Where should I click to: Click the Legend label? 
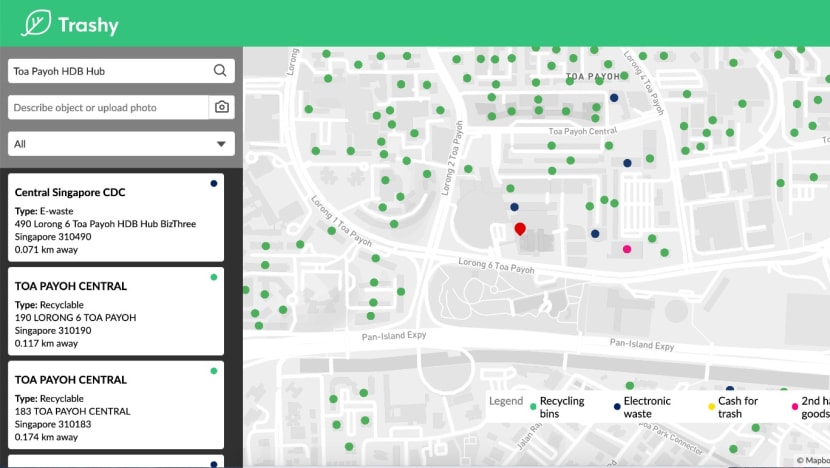pos(506,401)
